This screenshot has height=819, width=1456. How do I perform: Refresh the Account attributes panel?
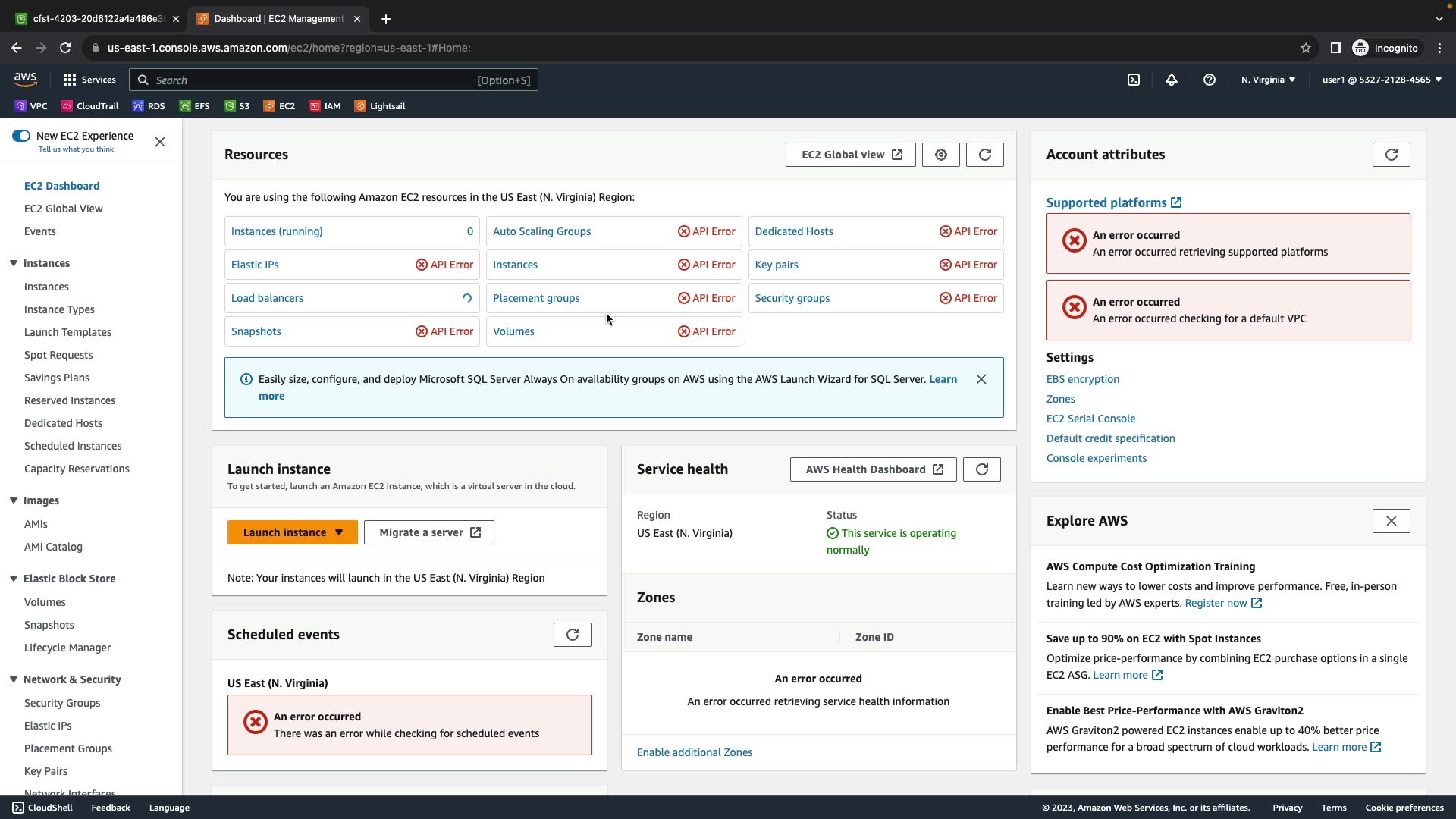click(x=1391, y=155)
